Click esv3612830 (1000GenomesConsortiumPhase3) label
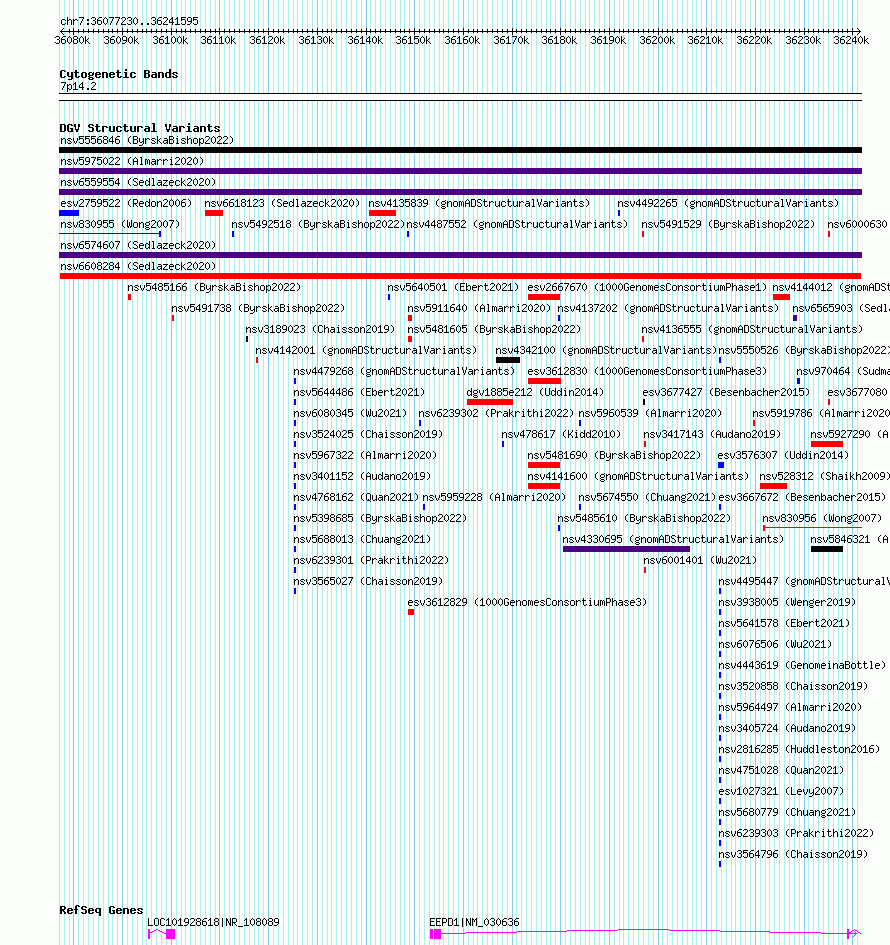Image resolution: width=890 pixels, height=945 pixels. (x=647, y=372)
